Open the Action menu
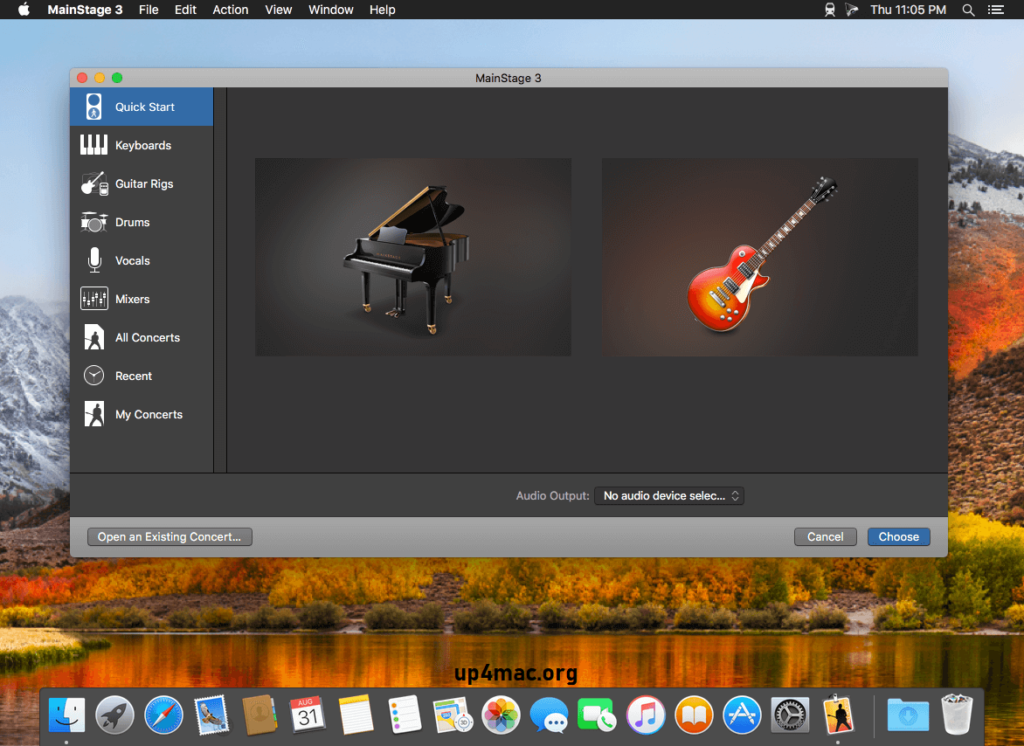This screenshot has height=746, width=1024. [x=230, y=10]
